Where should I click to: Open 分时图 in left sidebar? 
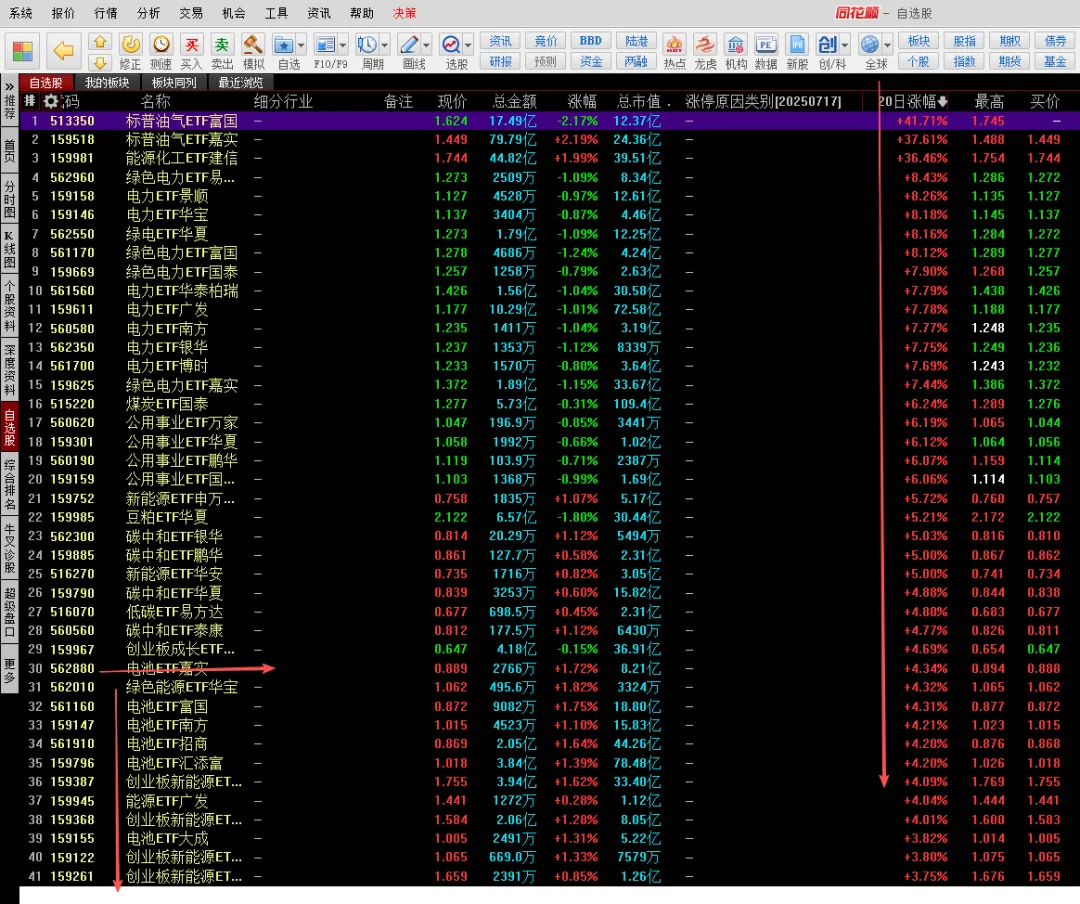(x=9, y=199)
